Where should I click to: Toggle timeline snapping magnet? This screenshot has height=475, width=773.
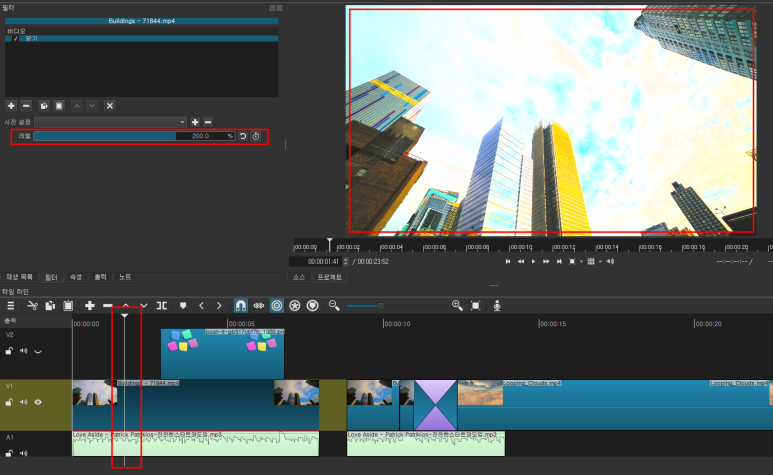coord(241,306)
